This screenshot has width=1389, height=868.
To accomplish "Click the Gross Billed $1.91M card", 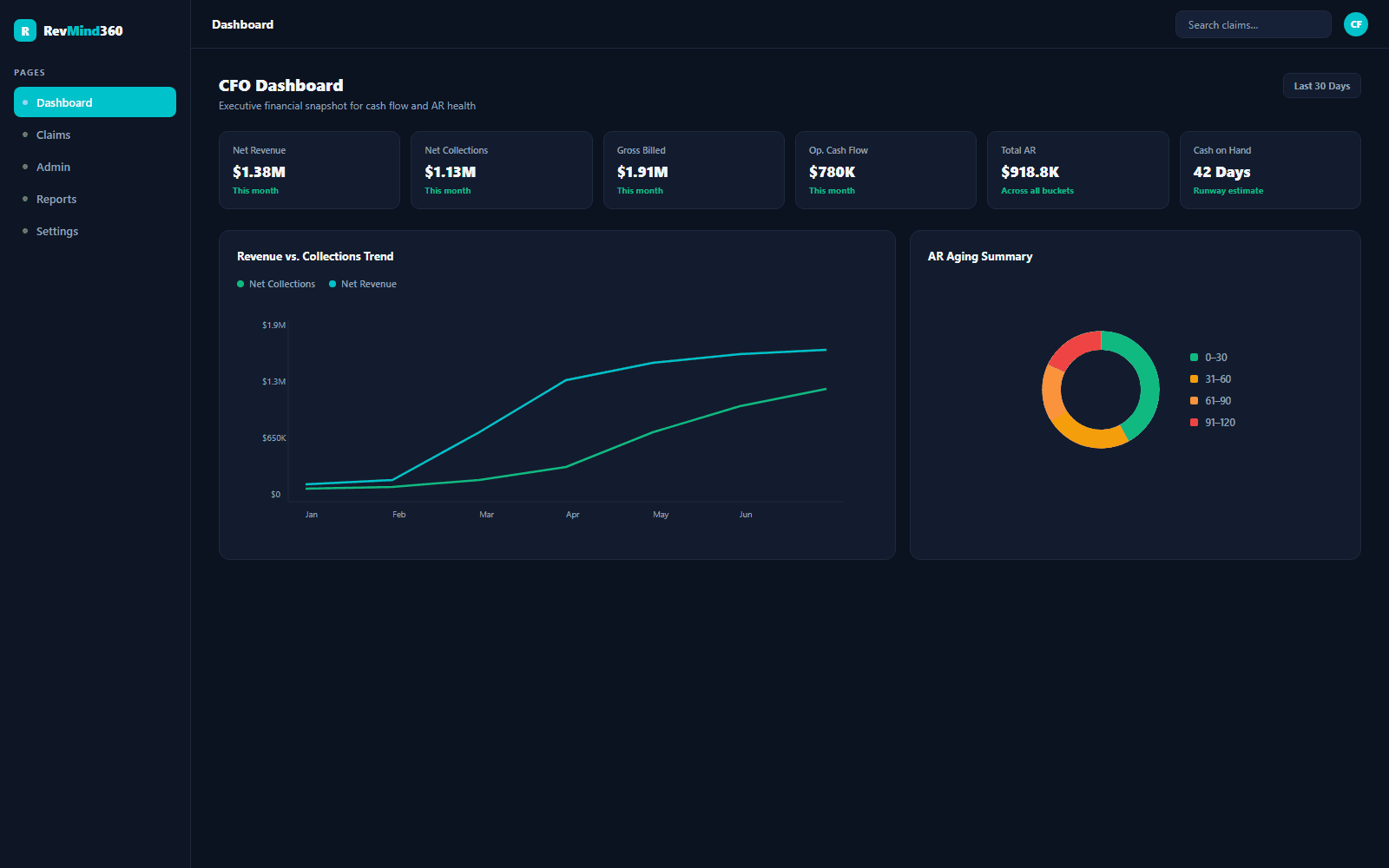I will click(694, 170).
